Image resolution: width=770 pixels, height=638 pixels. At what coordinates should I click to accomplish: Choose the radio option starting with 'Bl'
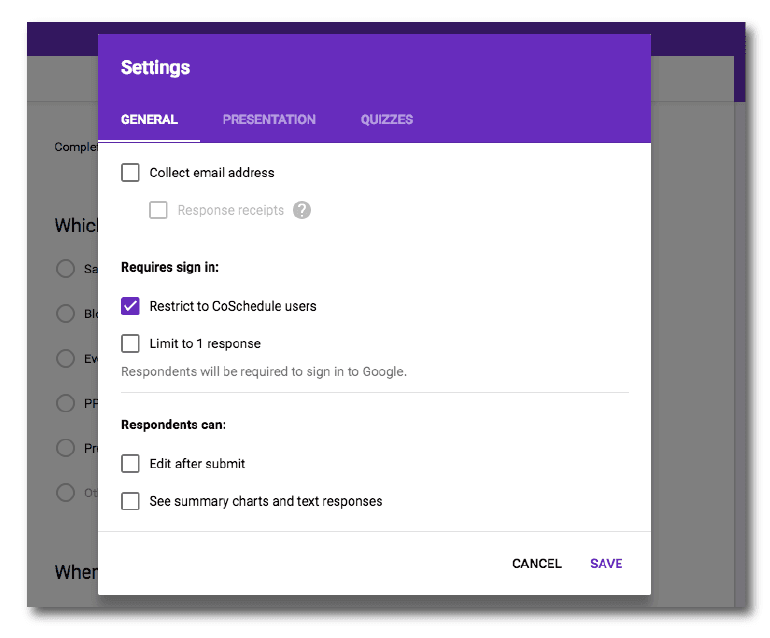pos(66,314)
